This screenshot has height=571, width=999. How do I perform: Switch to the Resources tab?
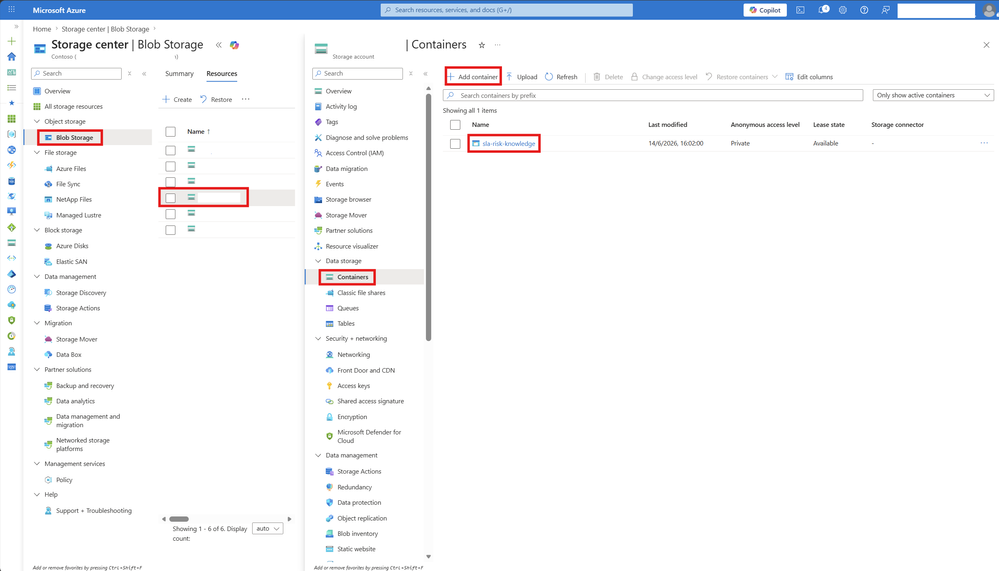tap(222, 74)
